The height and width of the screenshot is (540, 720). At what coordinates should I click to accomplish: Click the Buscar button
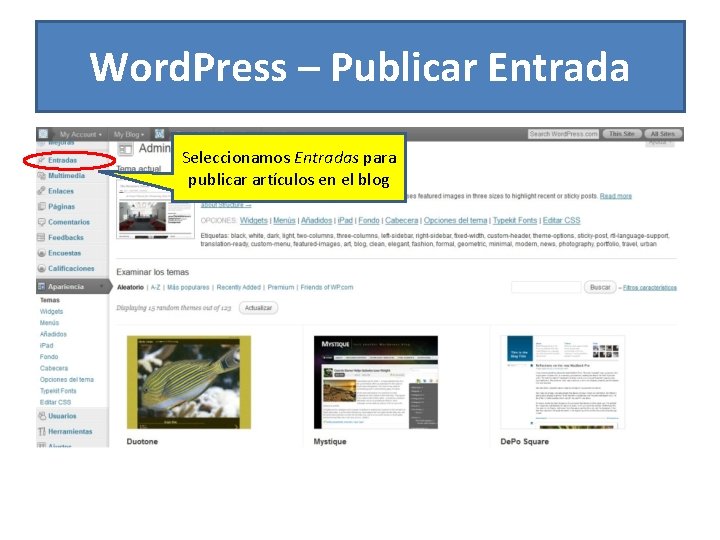coord(600,287)
